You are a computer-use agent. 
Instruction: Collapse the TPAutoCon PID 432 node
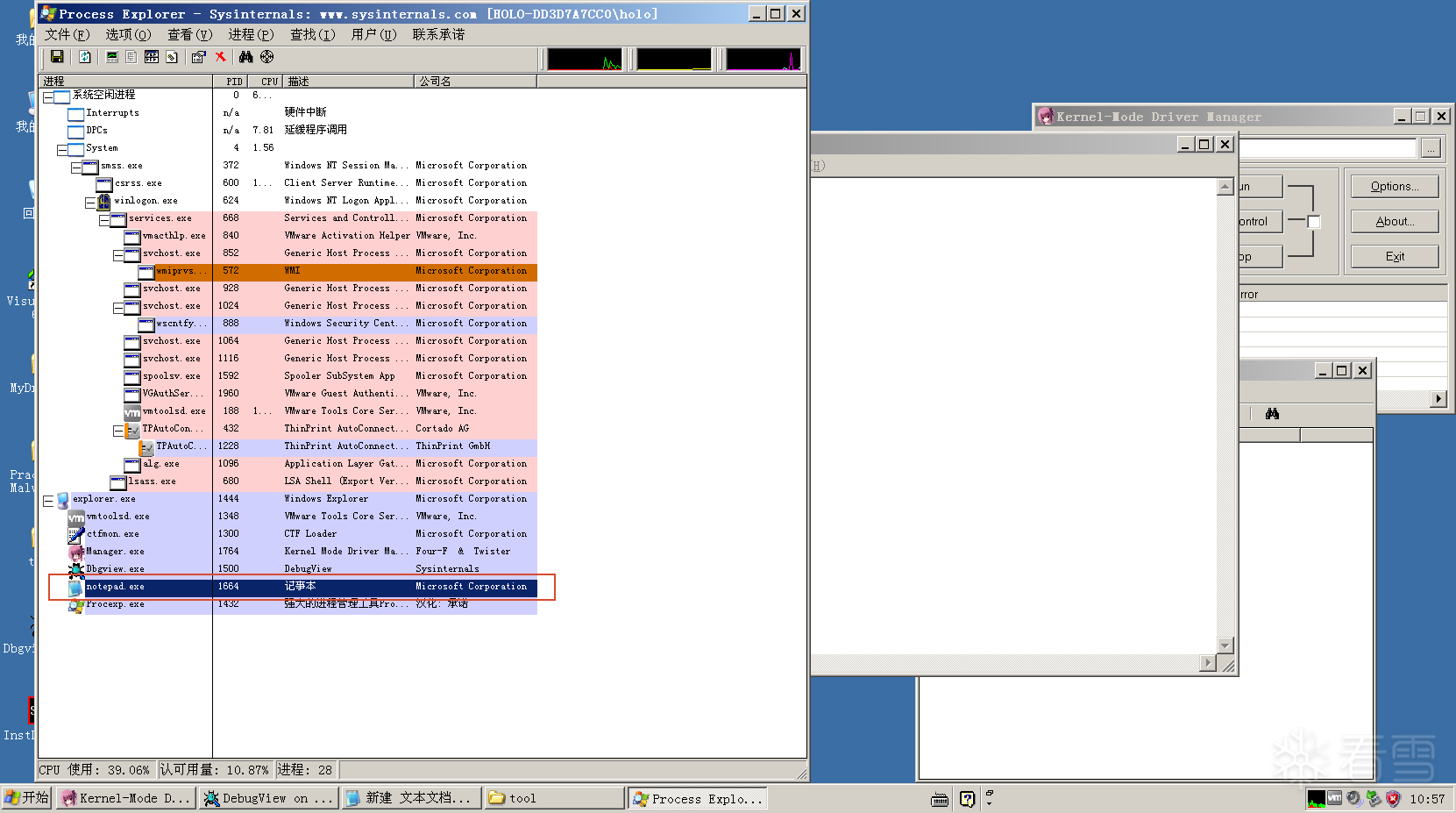[x=118, y=431]
